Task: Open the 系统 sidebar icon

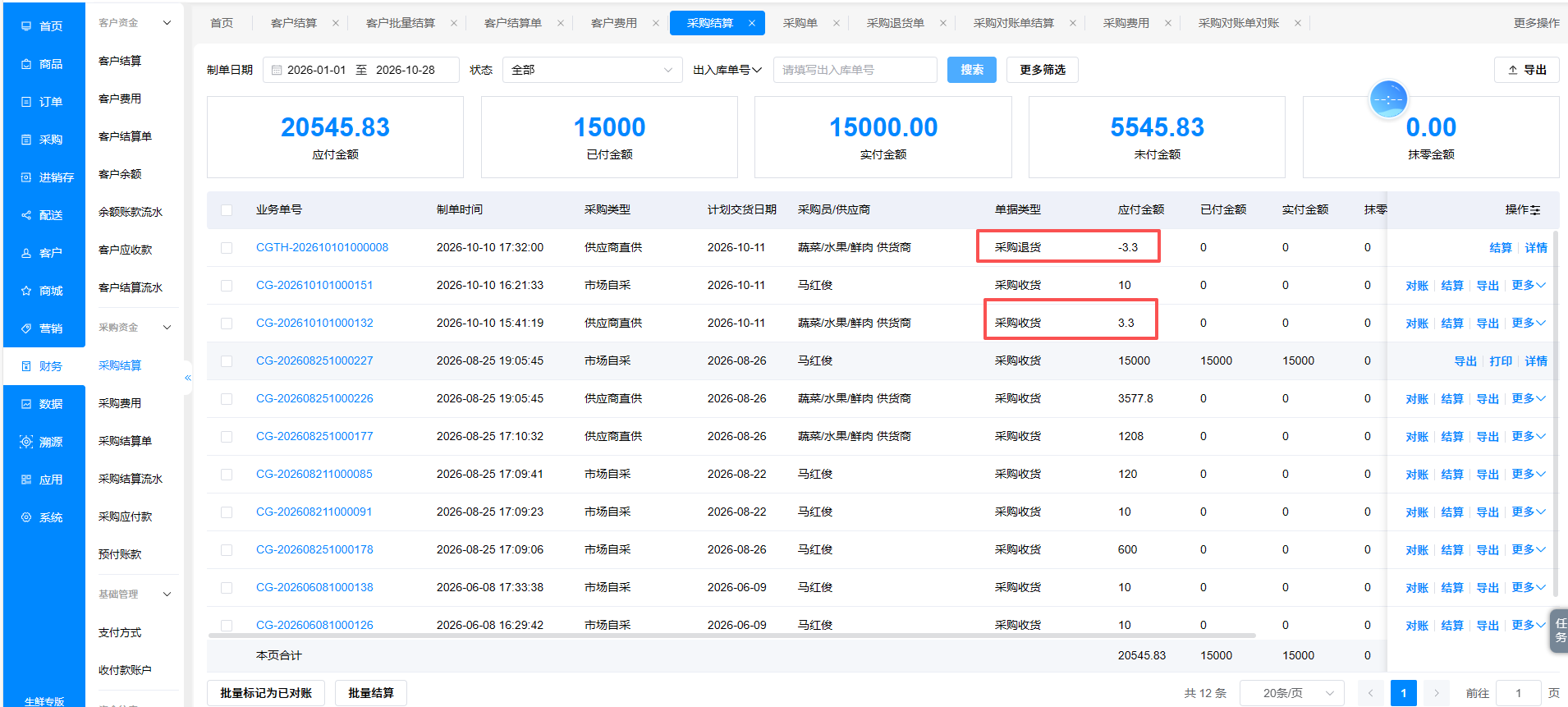Action: (26, 517)
